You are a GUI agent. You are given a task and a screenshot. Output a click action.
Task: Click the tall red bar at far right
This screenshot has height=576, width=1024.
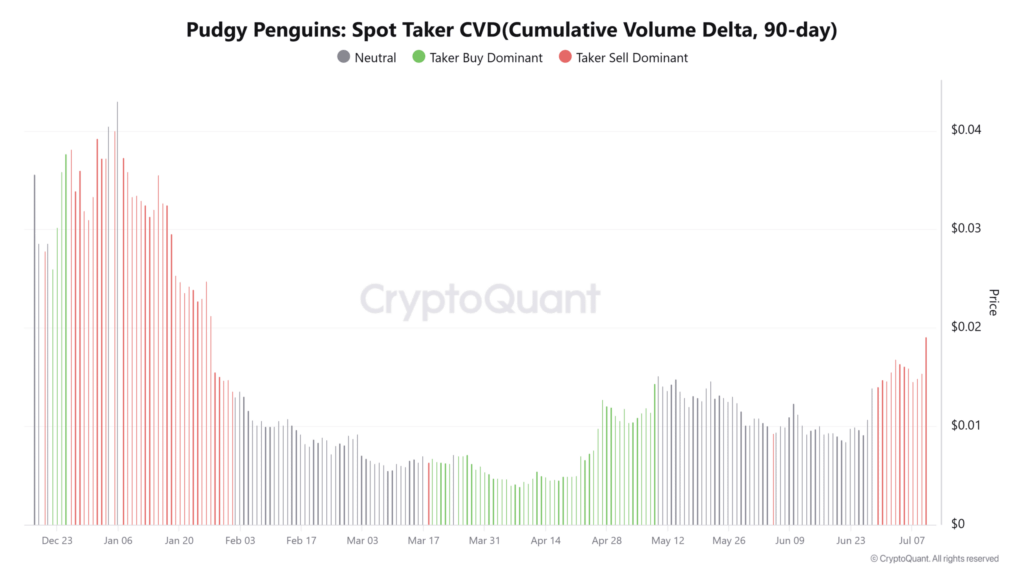pos(926,430)
